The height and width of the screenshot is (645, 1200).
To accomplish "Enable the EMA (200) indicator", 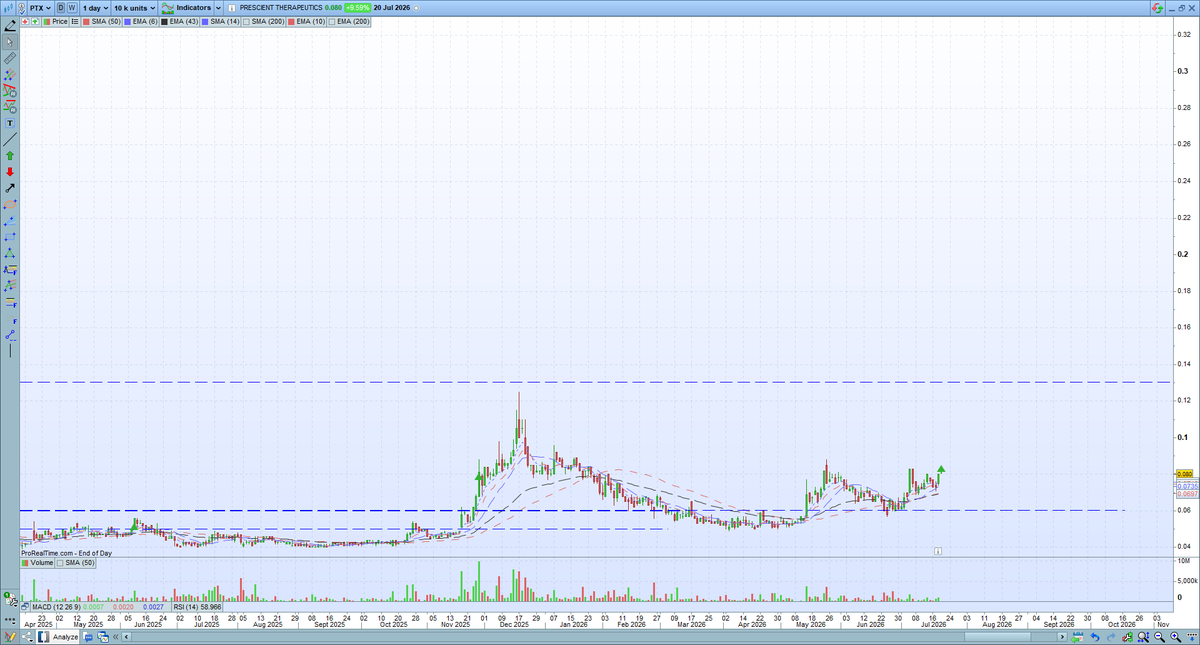I will coord(348,21).
